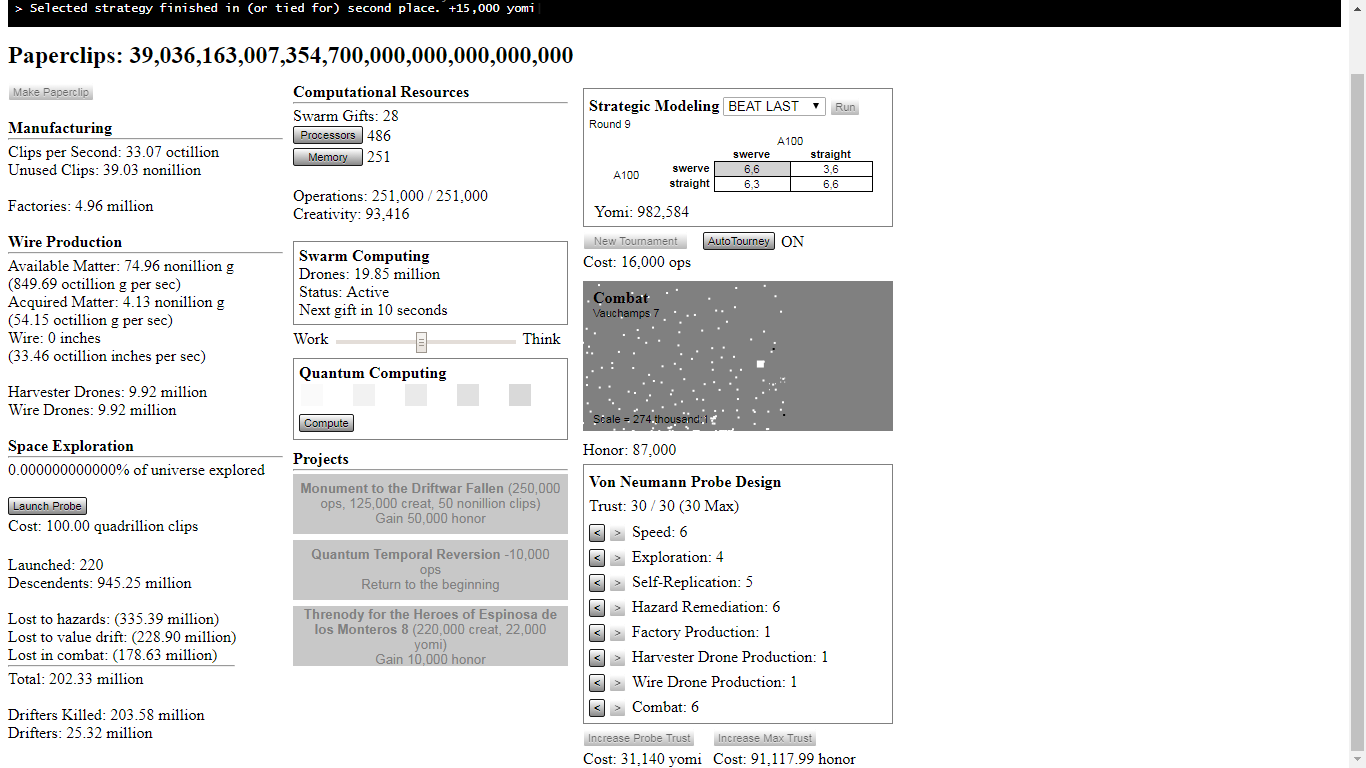Decrease Harvester Drone Production with left arrow
Screen dimensions: 1366x768
click(x=597, y=658)
